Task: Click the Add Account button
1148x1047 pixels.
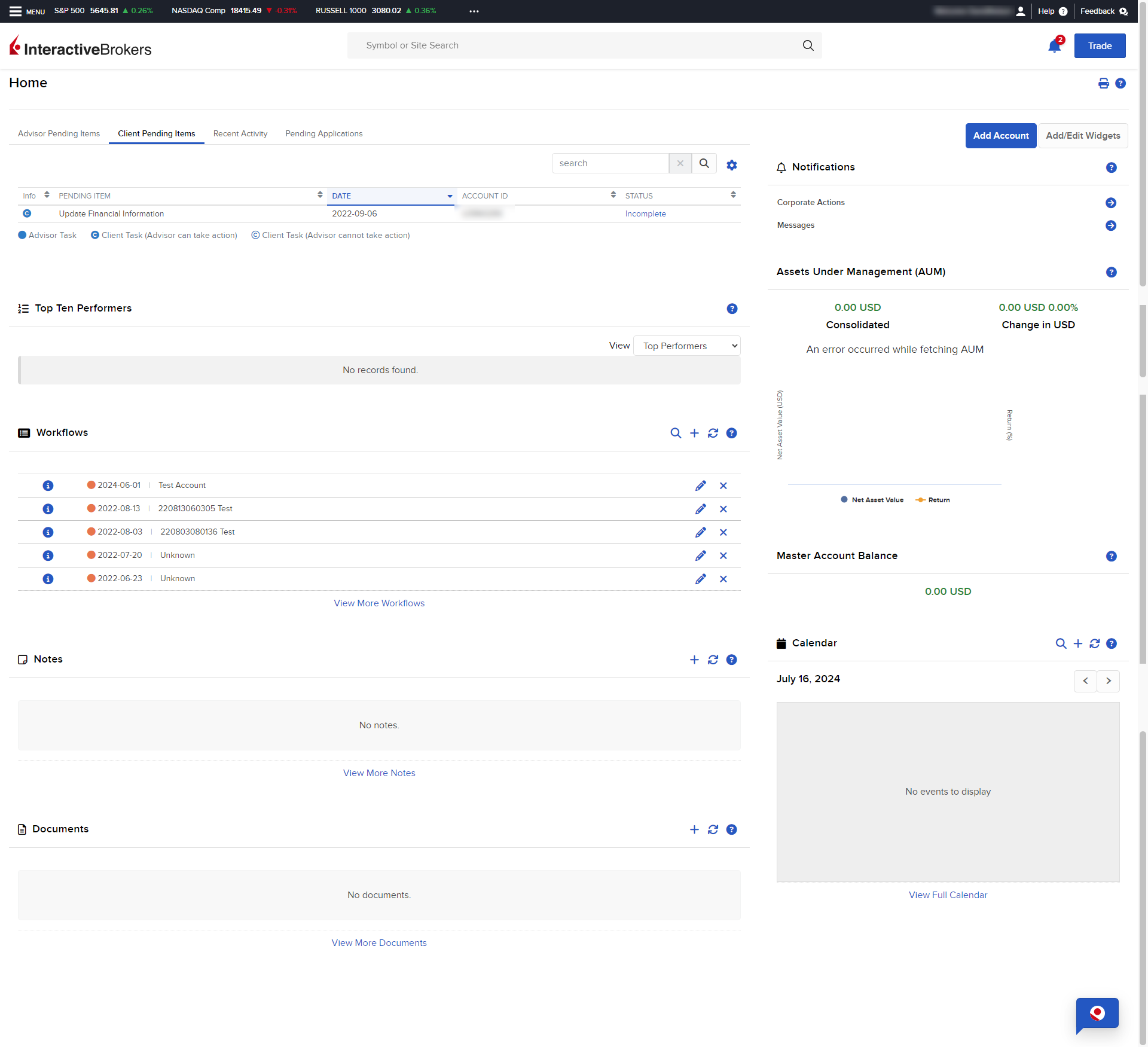Action: coord(1000,136)
